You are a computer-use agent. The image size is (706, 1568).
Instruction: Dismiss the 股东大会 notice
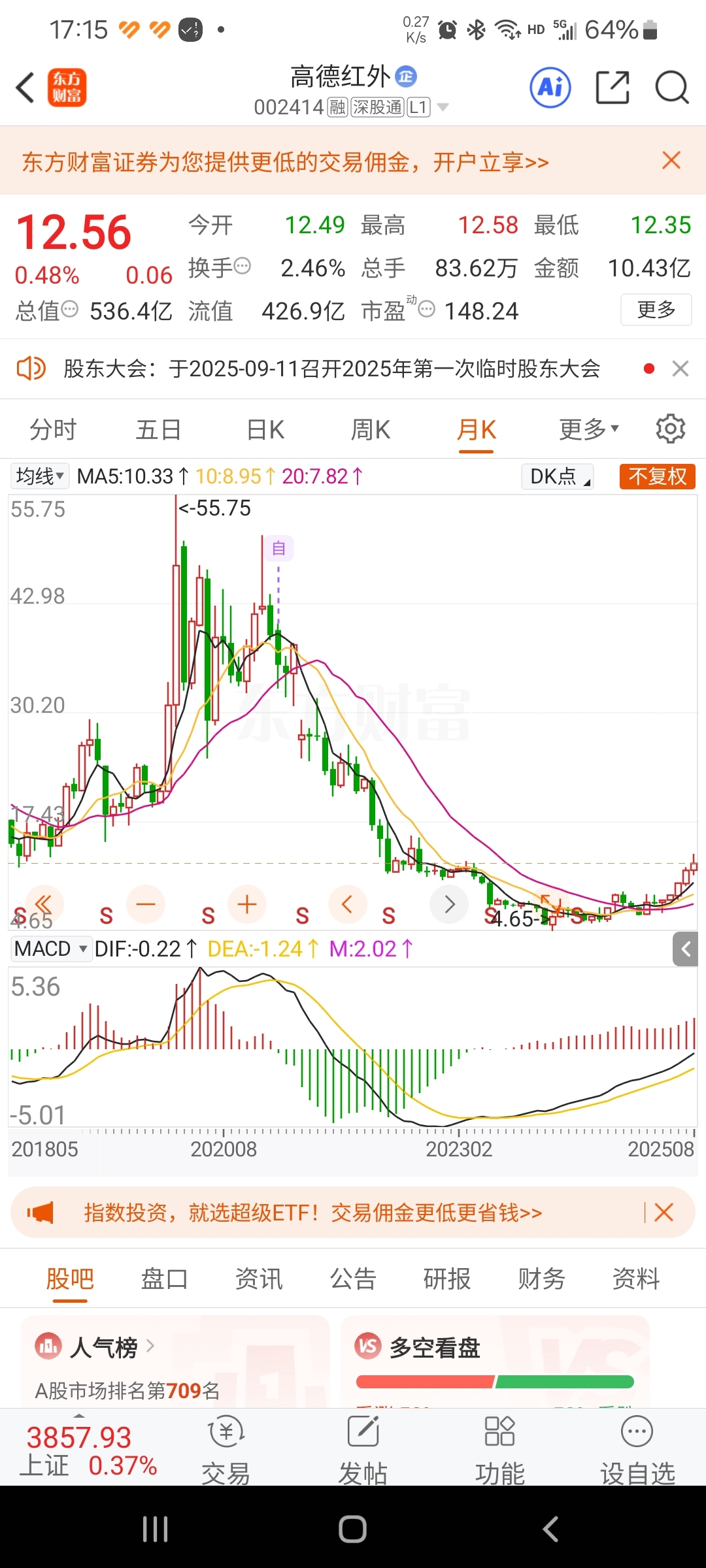pos(681,368)
